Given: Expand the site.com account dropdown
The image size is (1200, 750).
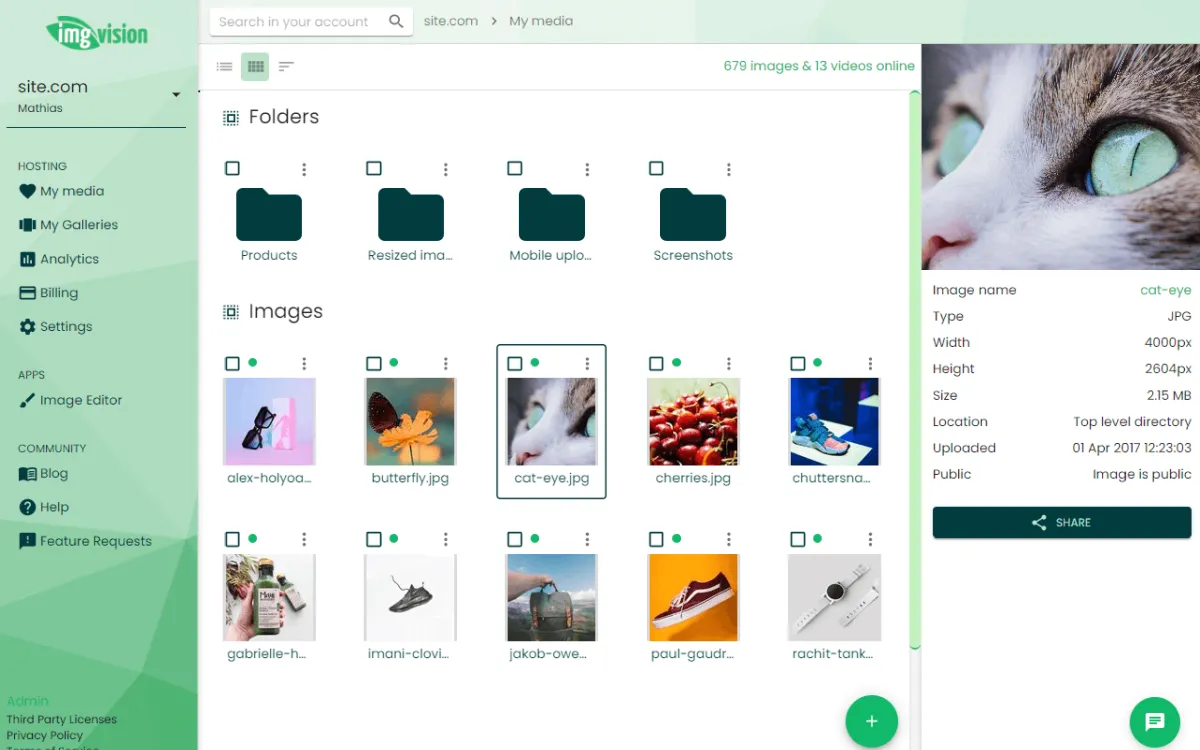Looking at the screenshot, I should point(176,95).
